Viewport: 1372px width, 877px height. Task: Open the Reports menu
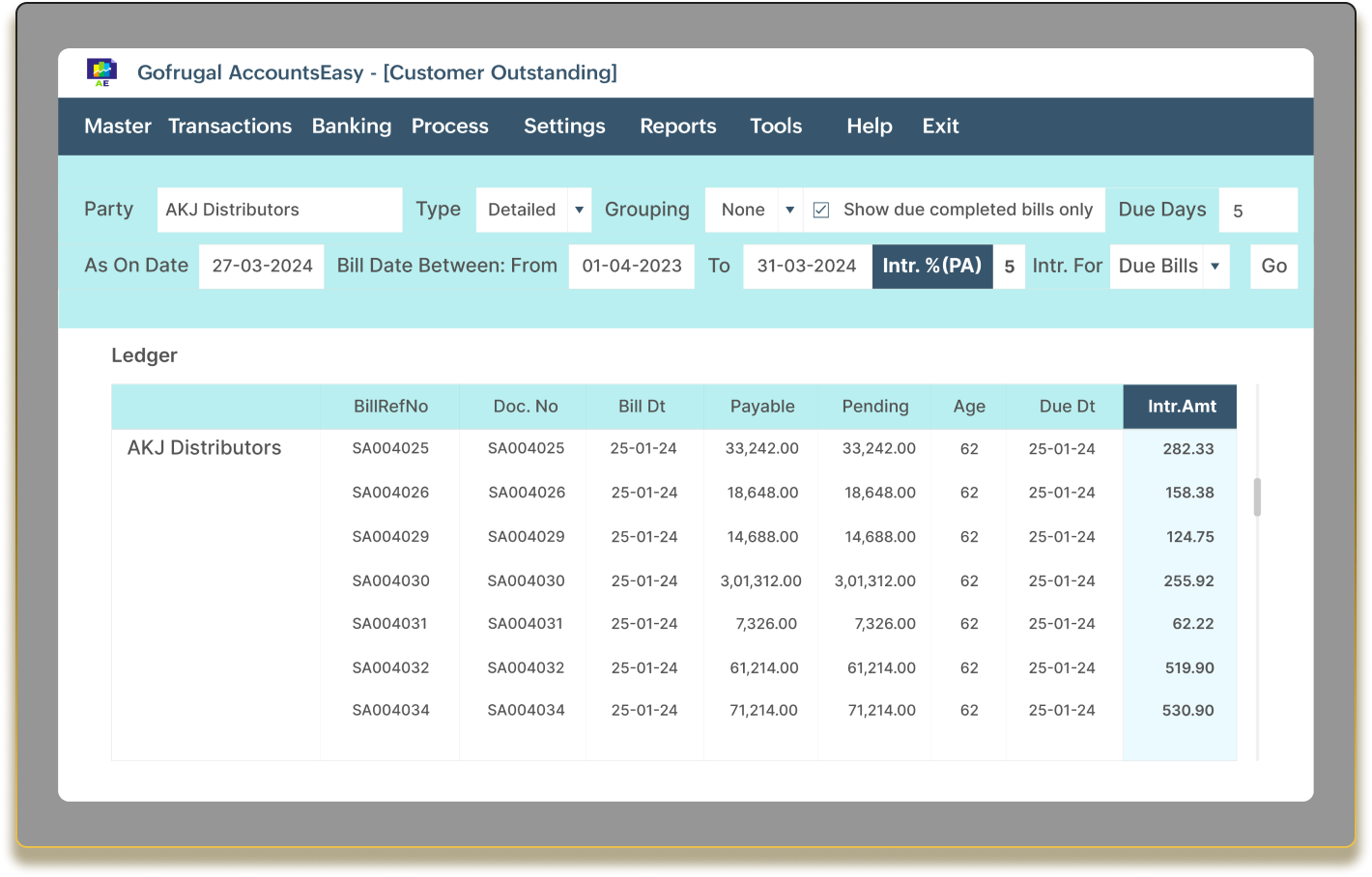pyautogui.click(x=676, y=126)
